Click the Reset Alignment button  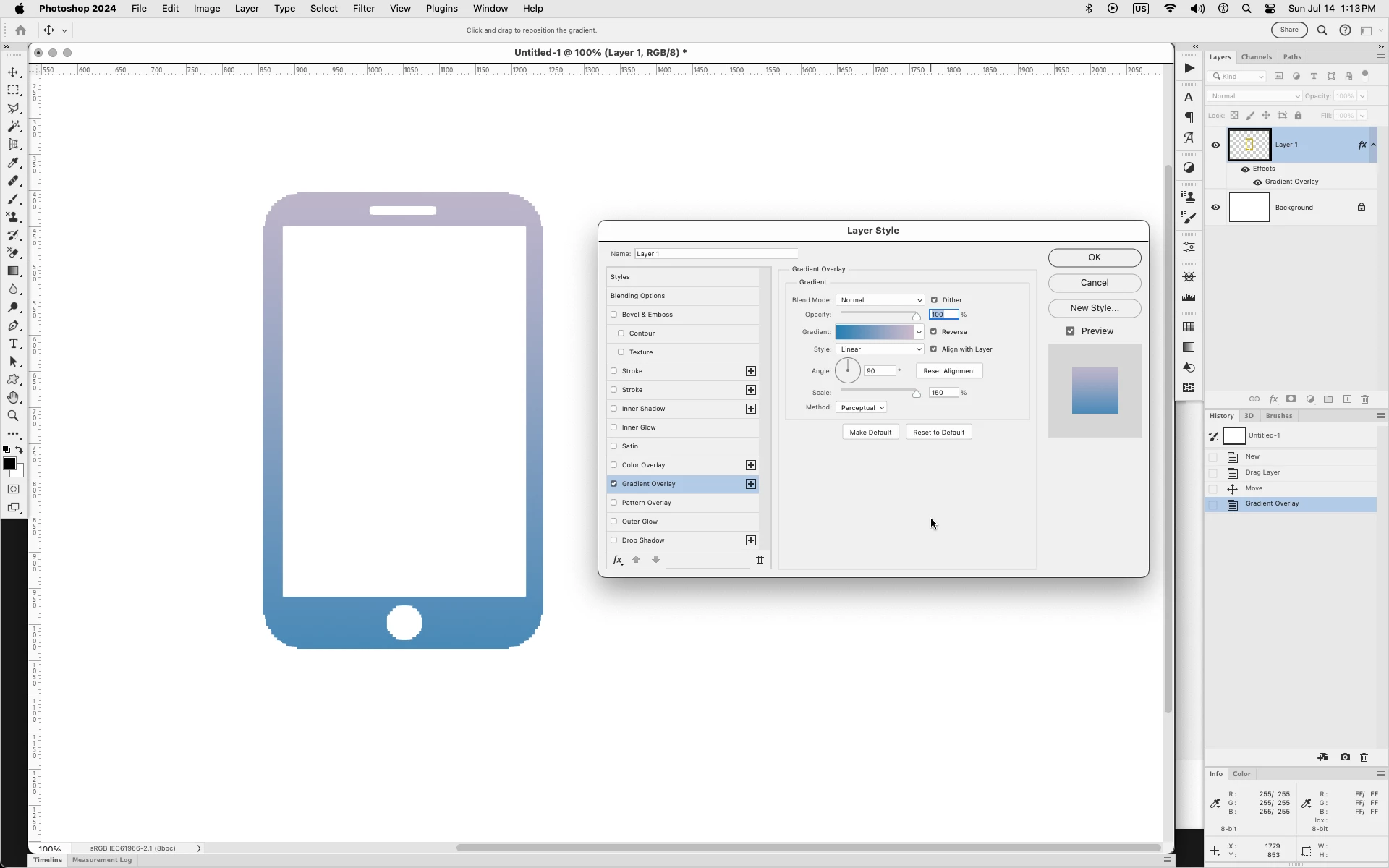948,371
